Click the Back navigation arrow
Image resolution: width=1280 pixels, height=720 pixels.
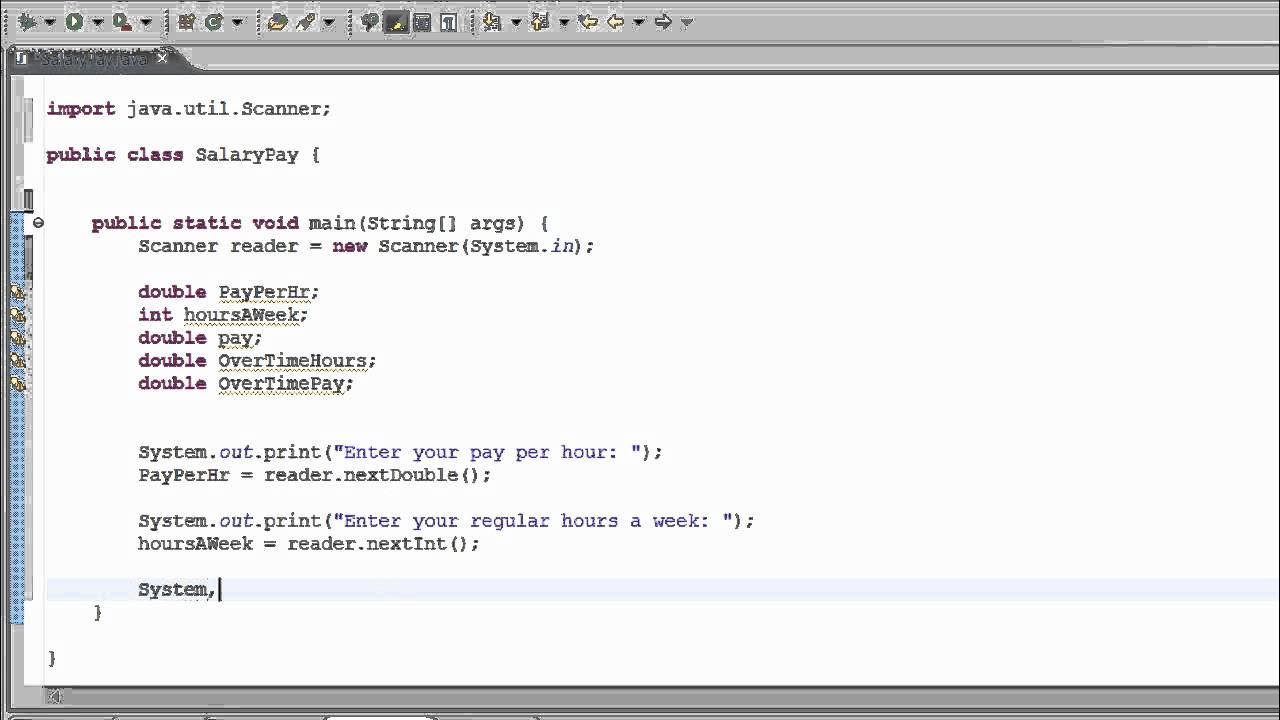[615, 21]
